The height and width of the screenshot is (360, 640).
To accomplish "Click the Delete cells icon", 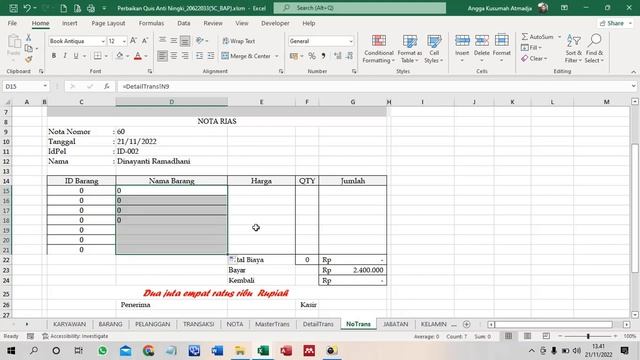I will point(482,41).
